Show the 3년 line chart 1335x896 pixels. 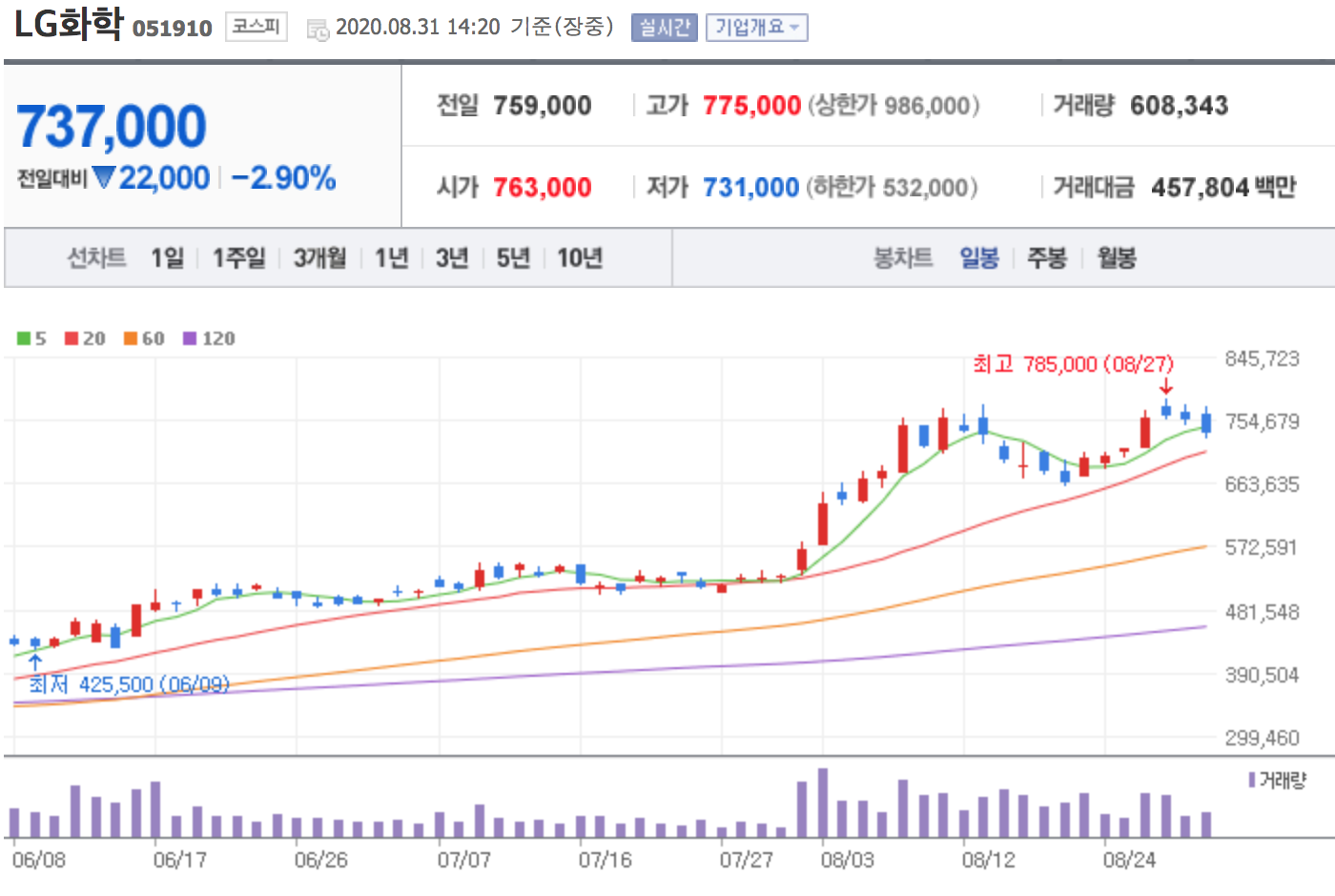(452, 257)
